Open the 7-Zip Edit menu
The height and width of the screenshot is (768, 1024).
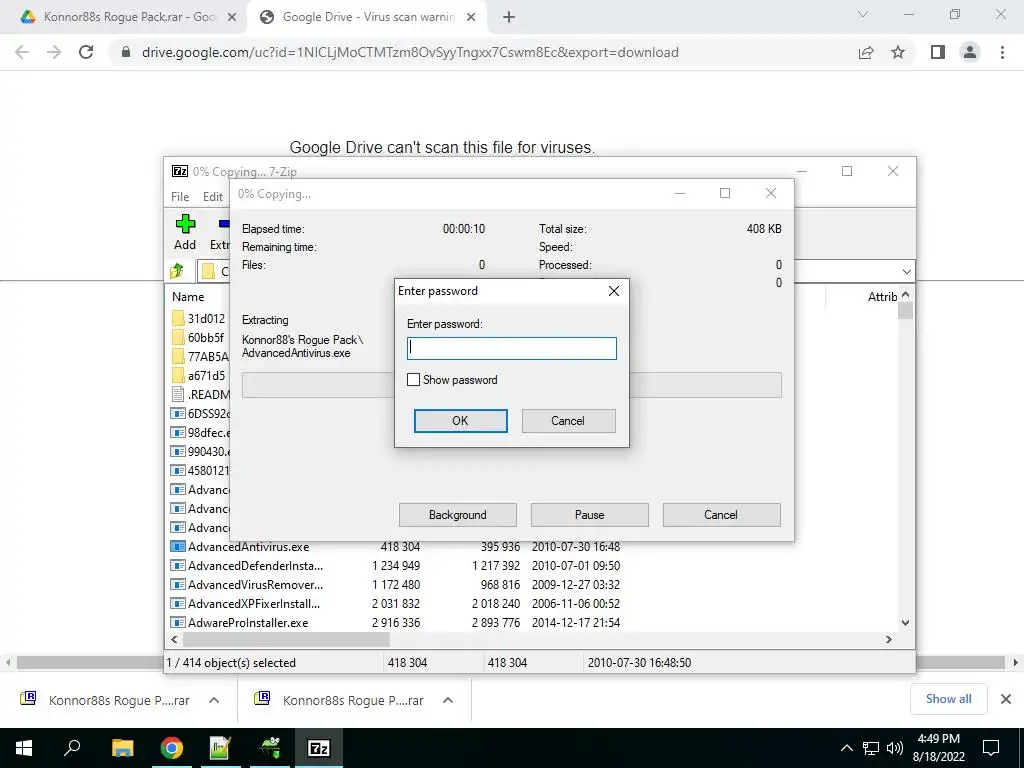(213, 197)
